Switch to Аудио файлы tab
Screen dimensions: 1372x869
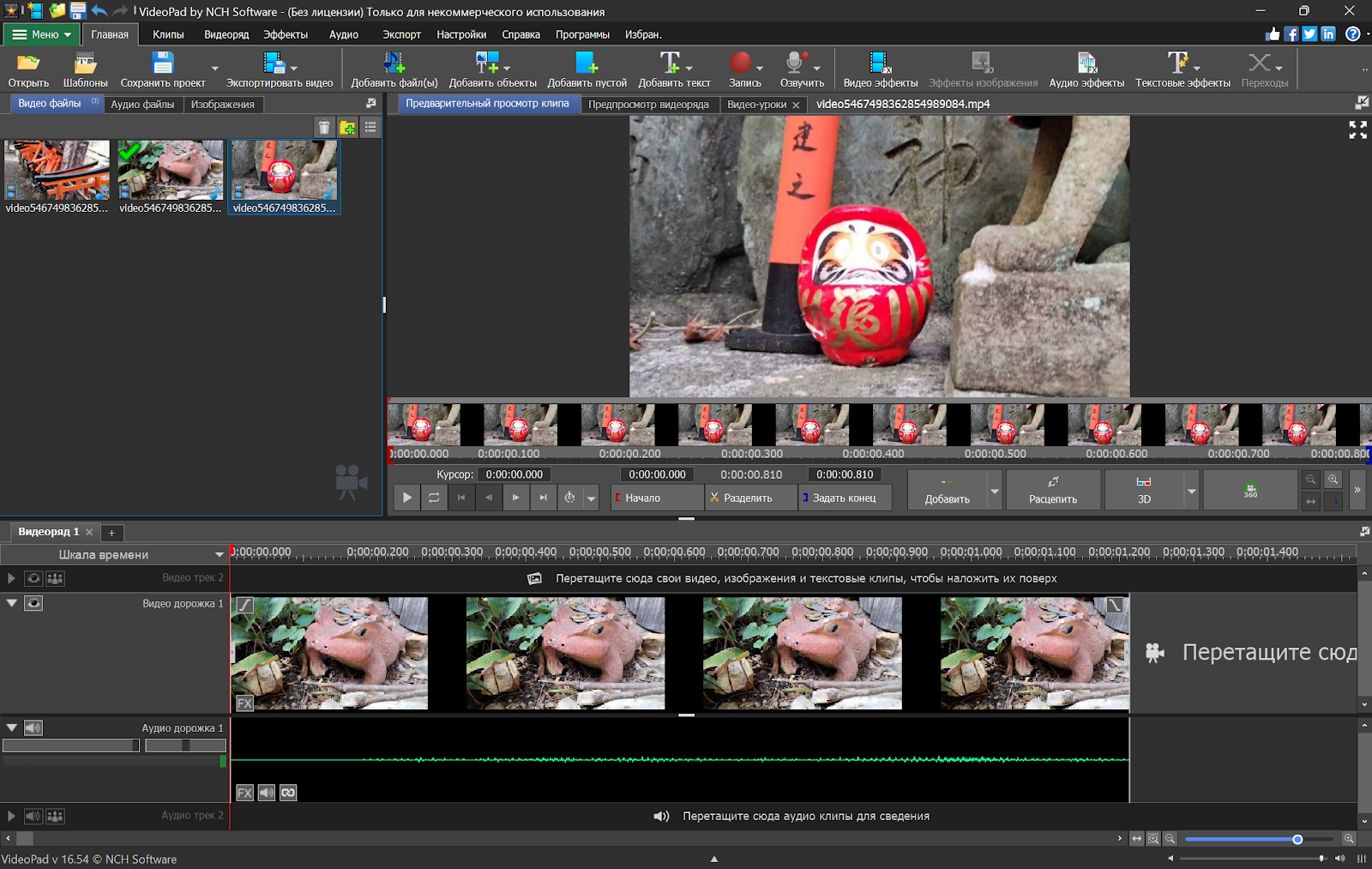[142, 104]
